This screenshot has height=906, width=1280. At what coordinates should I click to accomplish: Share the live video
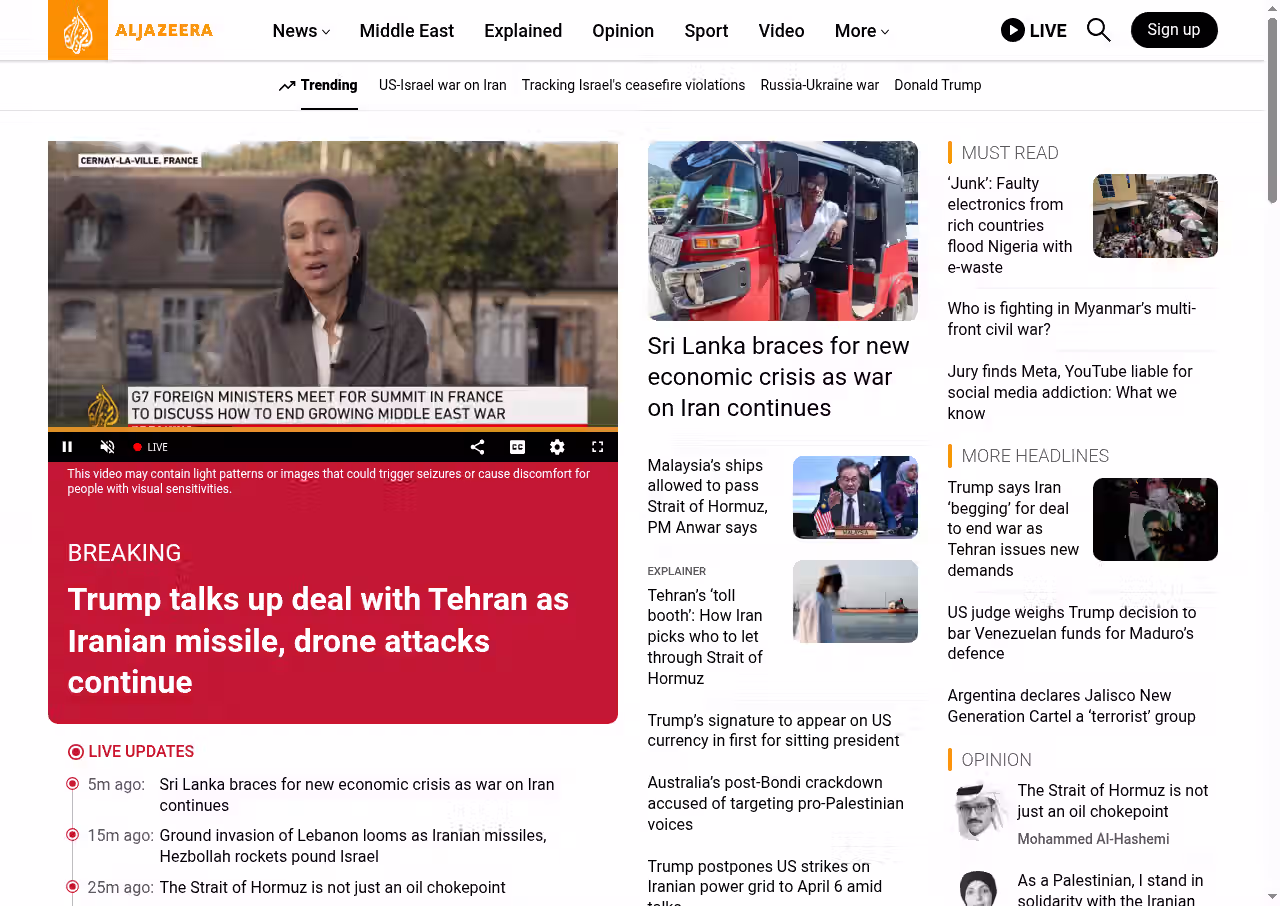click(477, 447)
